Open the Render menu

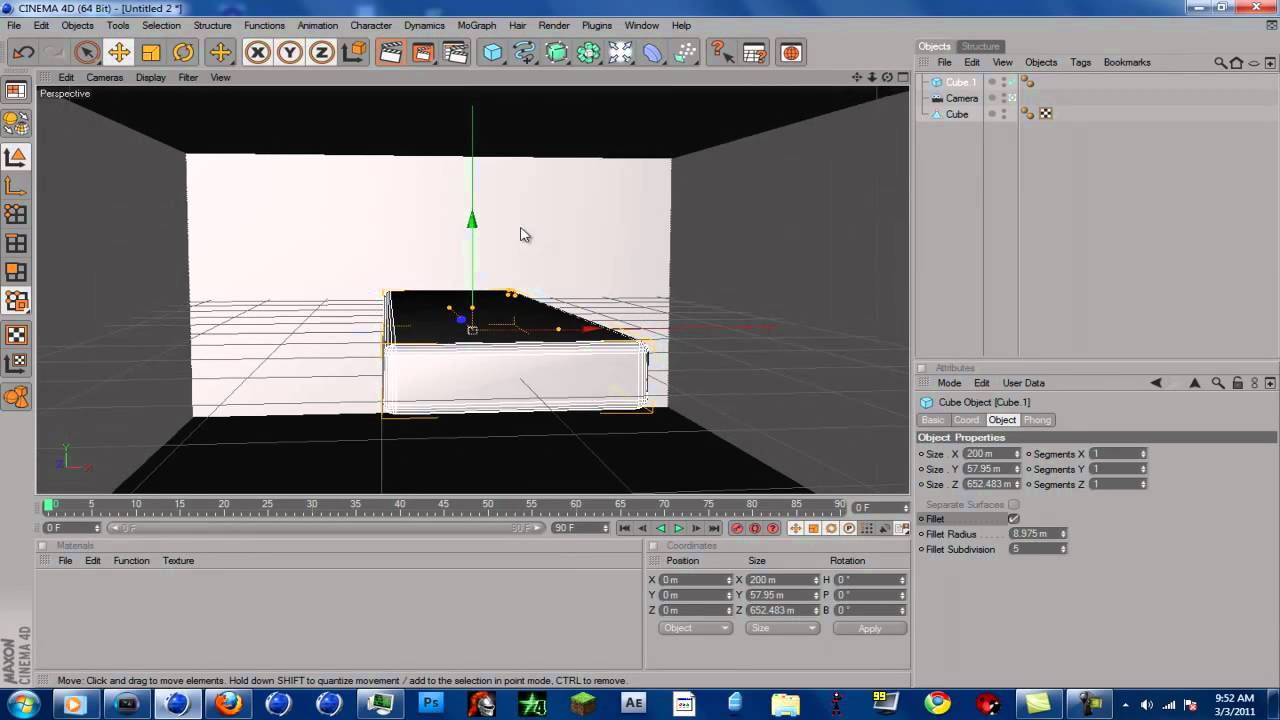click(x=554, y=25)
